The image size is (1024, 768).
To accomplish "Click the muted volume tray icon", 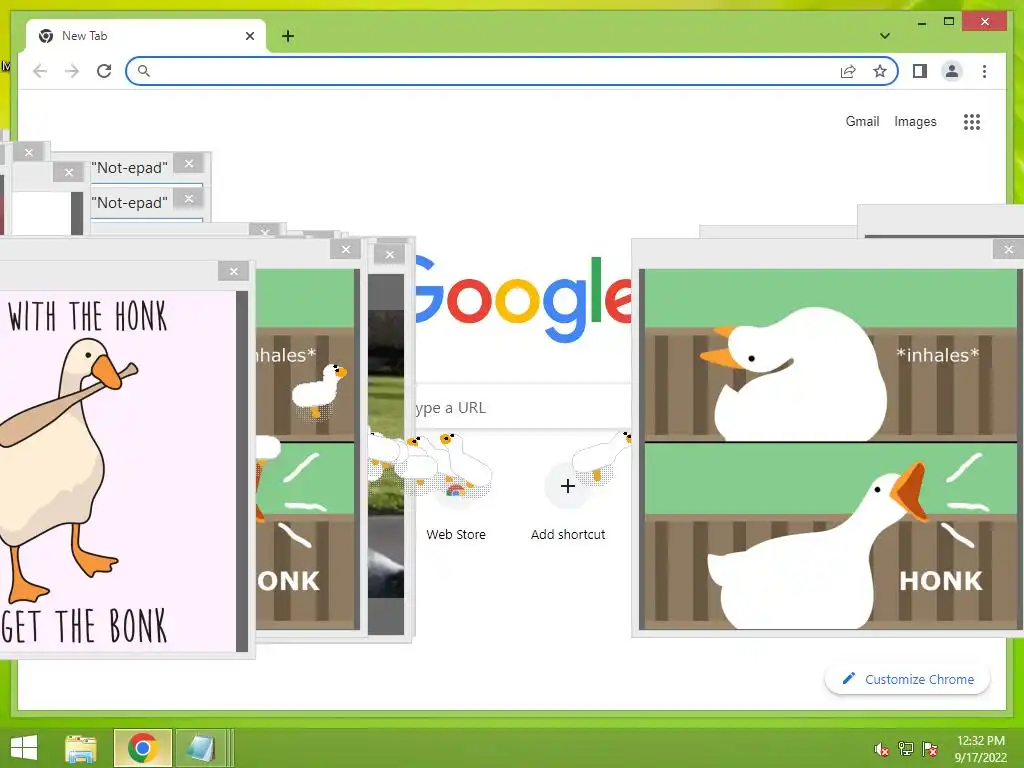I will [x=882, y=749].
